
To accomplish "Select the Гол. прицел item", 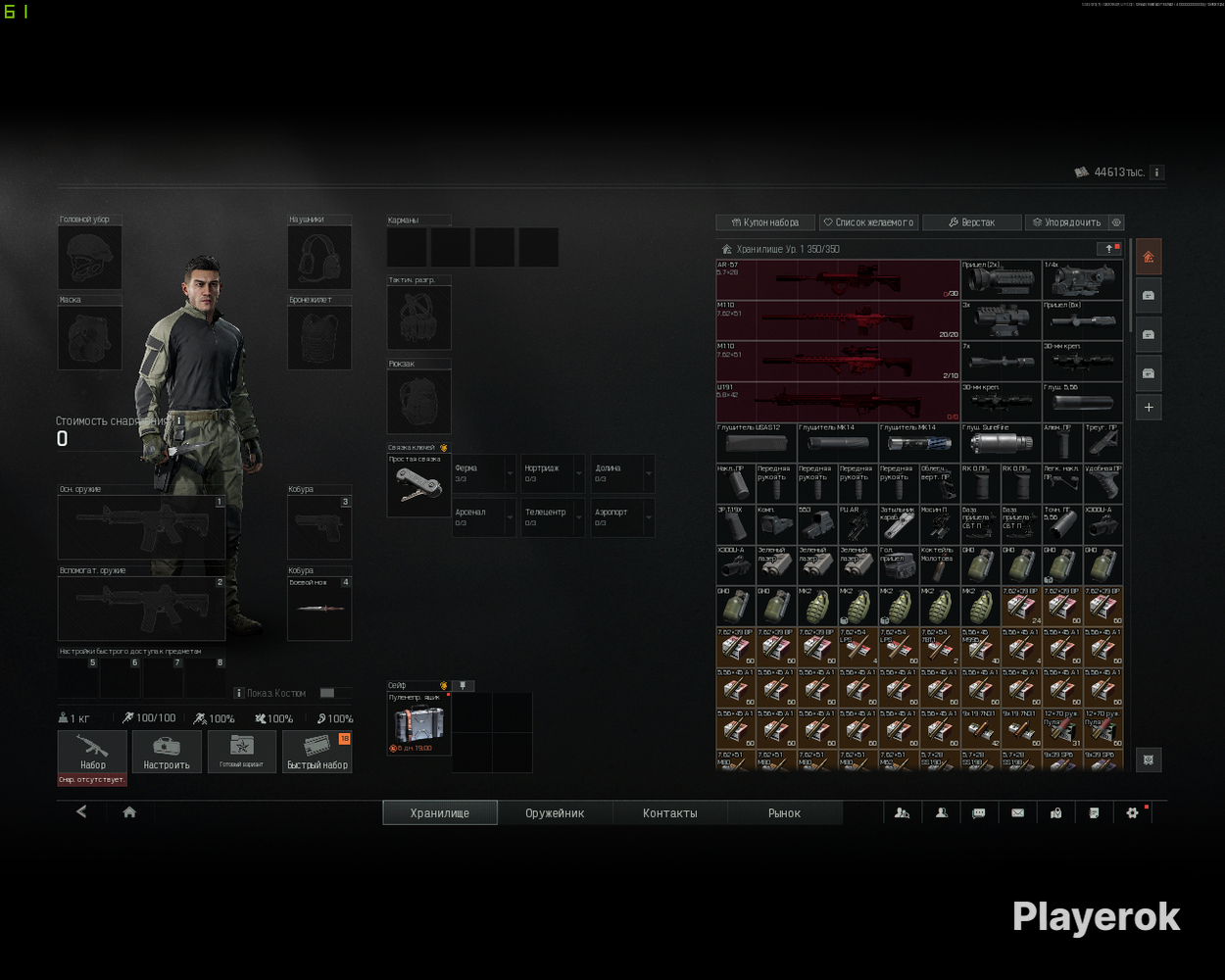I will click(899, 565).
